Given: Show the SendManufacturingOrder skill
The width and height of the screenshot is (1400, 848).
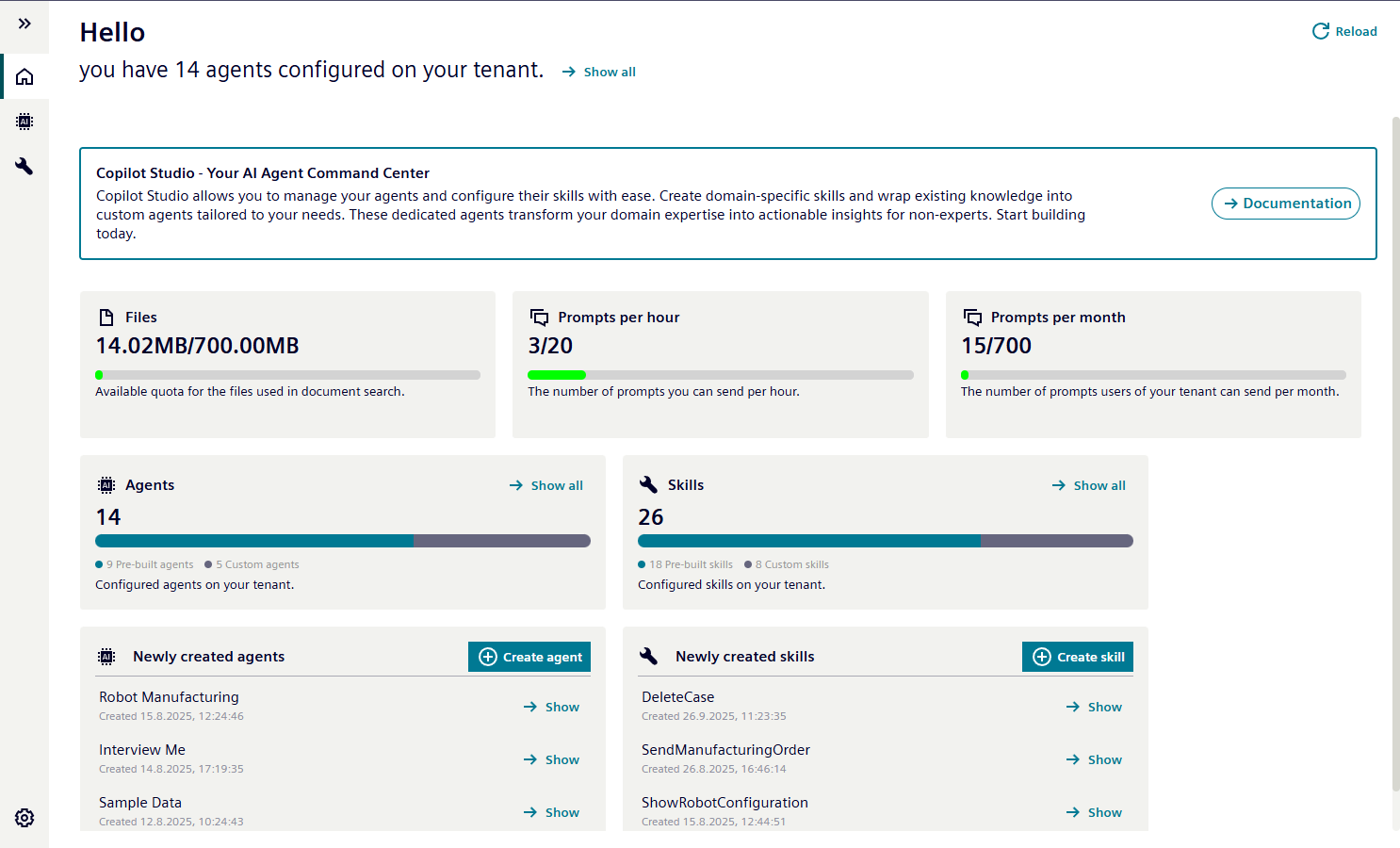Looking at the screenshot, I should pyautogui.click(x=1095, y=759).
